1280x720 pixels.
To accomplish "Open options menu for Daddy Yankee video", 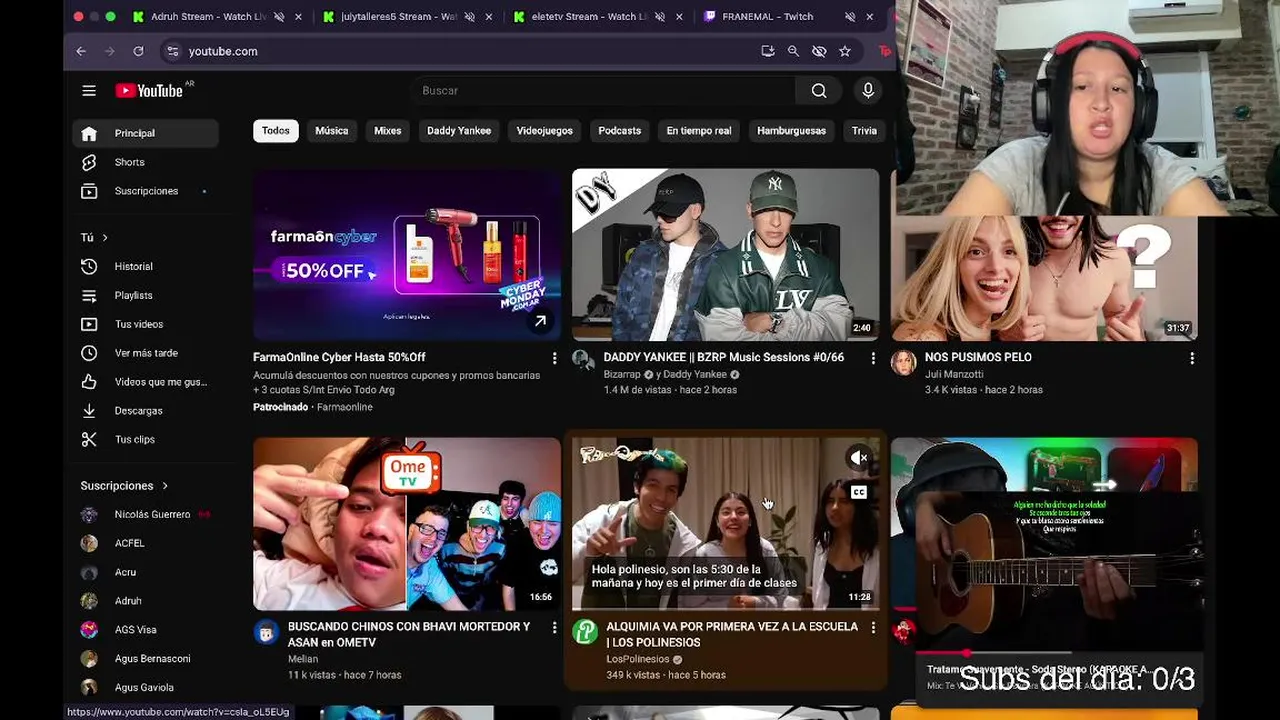I will point(873,358).
